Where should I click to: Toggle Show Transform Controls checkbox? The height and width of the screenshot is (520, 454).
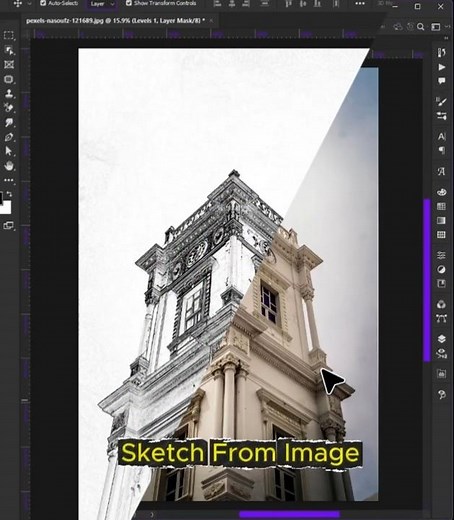129,3
